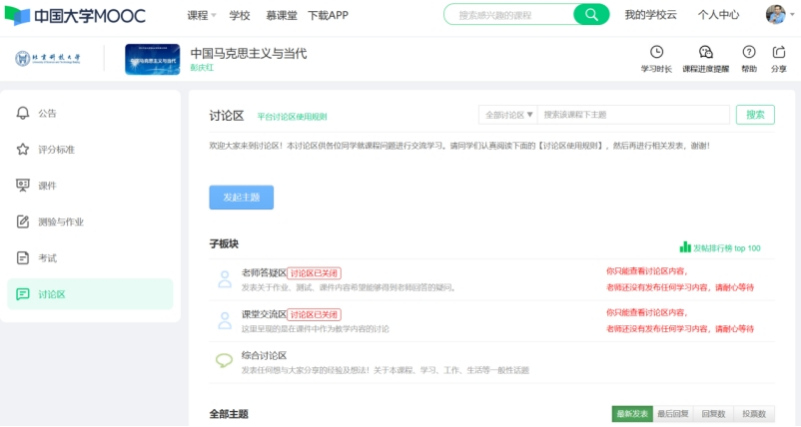The height and width of the screenshot is (427, 801).
Task: Click the 学习时长 clock icon
Action: tap(656, 52)
